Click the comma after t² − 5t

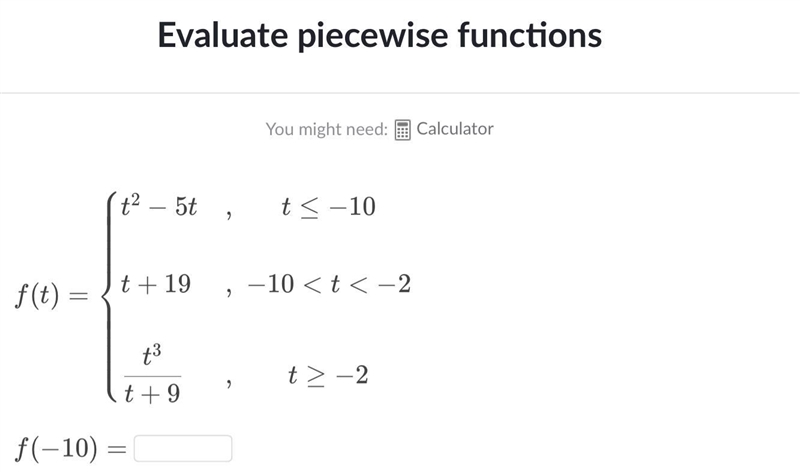click(229, 215)
